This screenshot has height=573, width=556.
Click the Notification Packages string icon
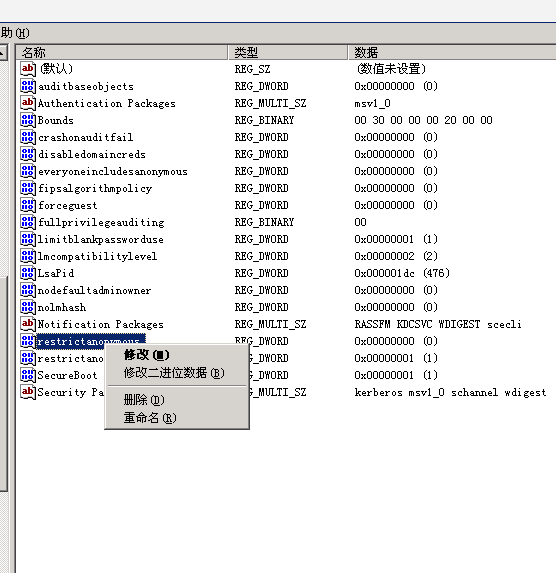[28, 324]
